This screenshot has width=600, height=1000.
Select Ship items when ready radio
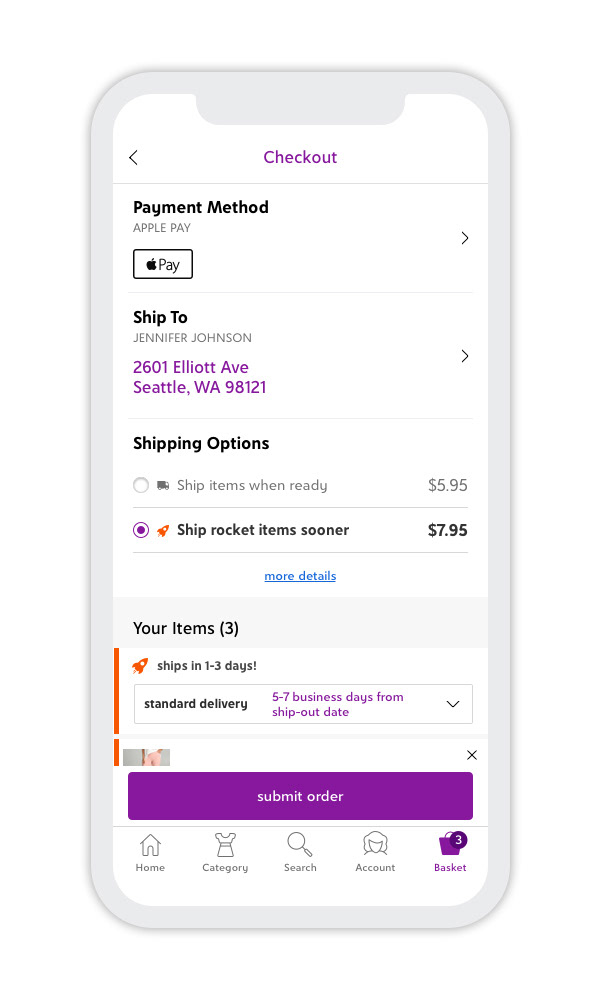coord(141,485)
